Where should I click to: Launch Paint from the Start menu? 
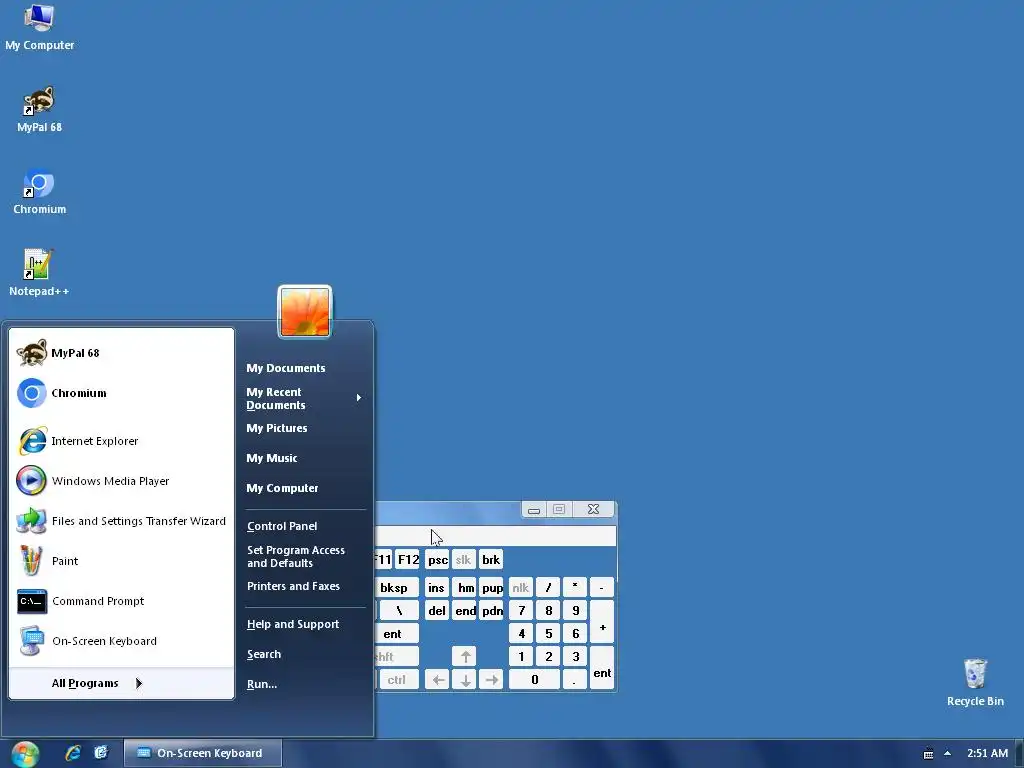click(x=122, y=561)
